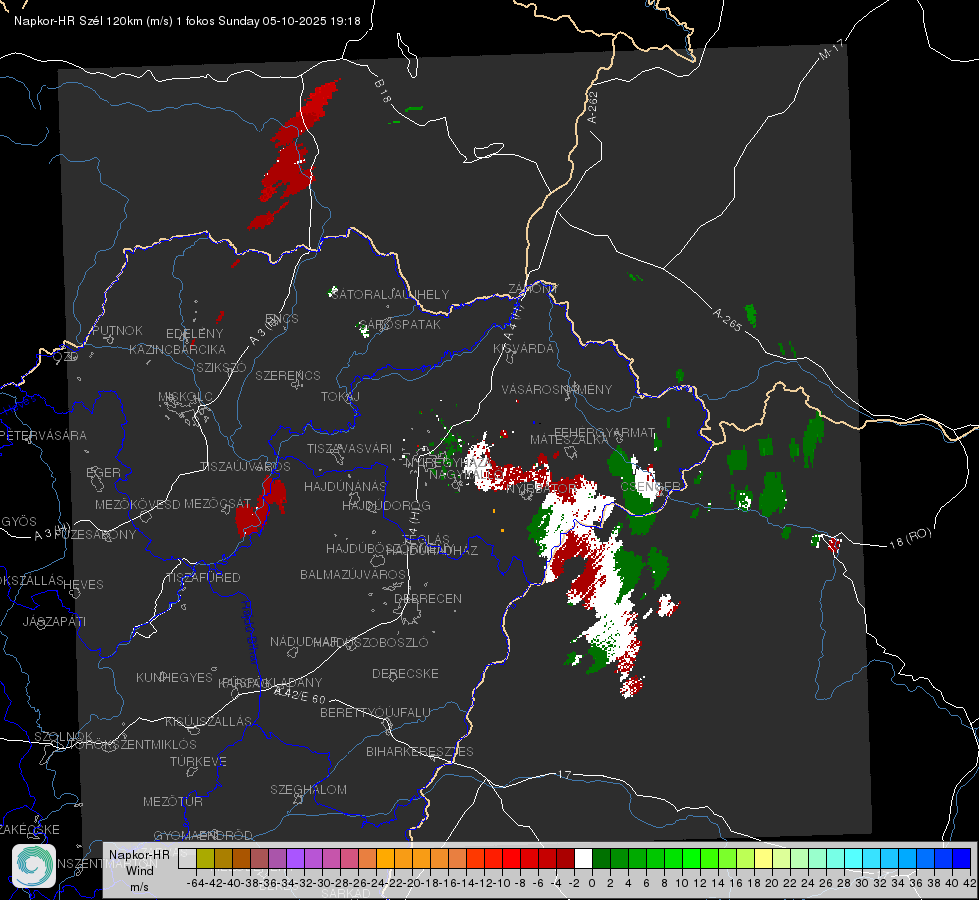Click the darkest blue swatch ending the legend

point(962,858)
